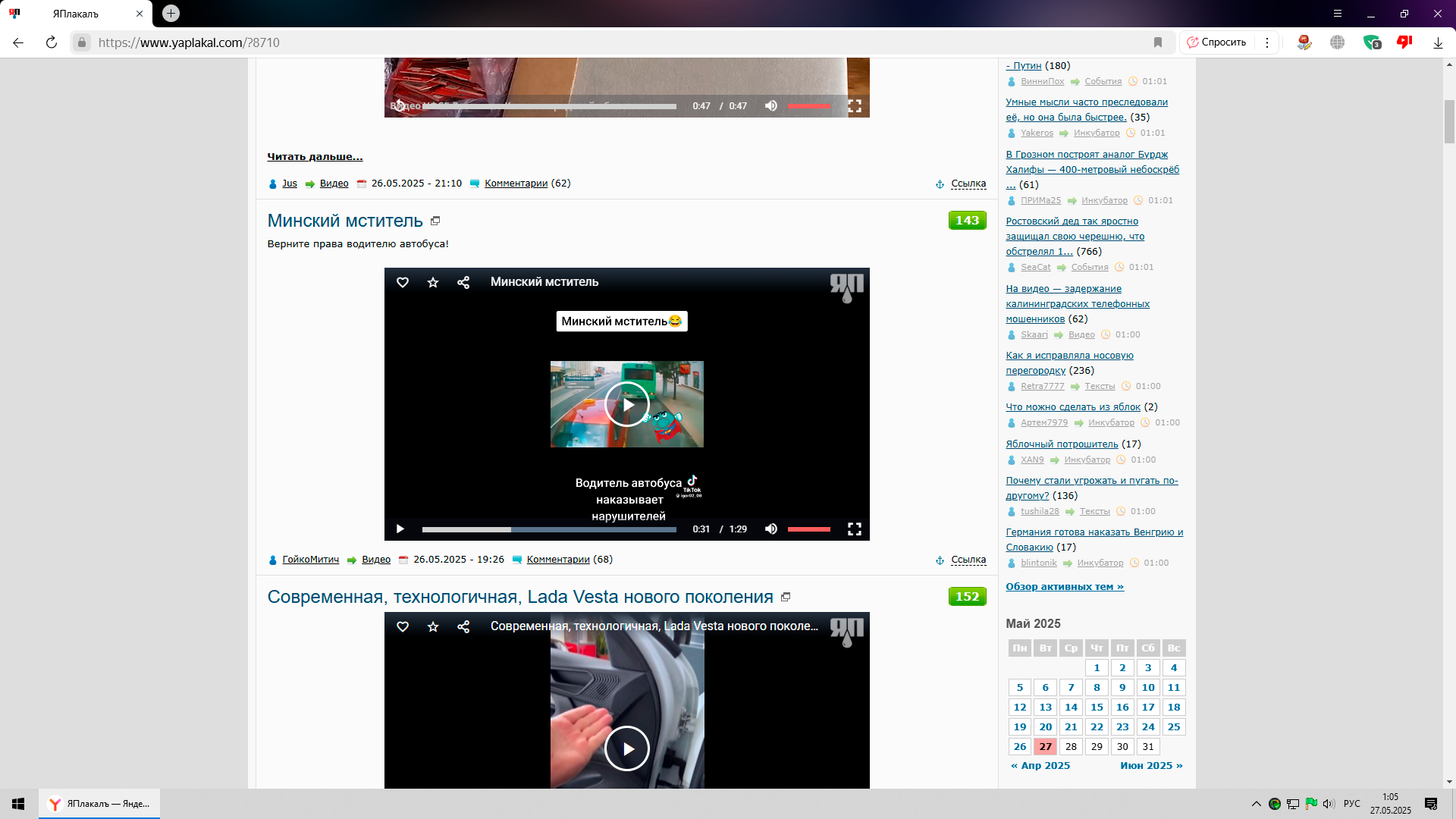Image resolution: width=1456 pixels, height=819 pixels.
Task: Go to next month Июн 2025 »
Action: point(1151,766)
